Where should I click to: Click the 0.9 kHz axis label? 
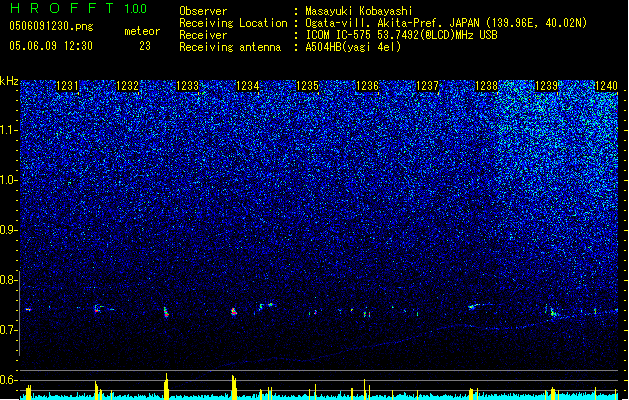point(9,230)
